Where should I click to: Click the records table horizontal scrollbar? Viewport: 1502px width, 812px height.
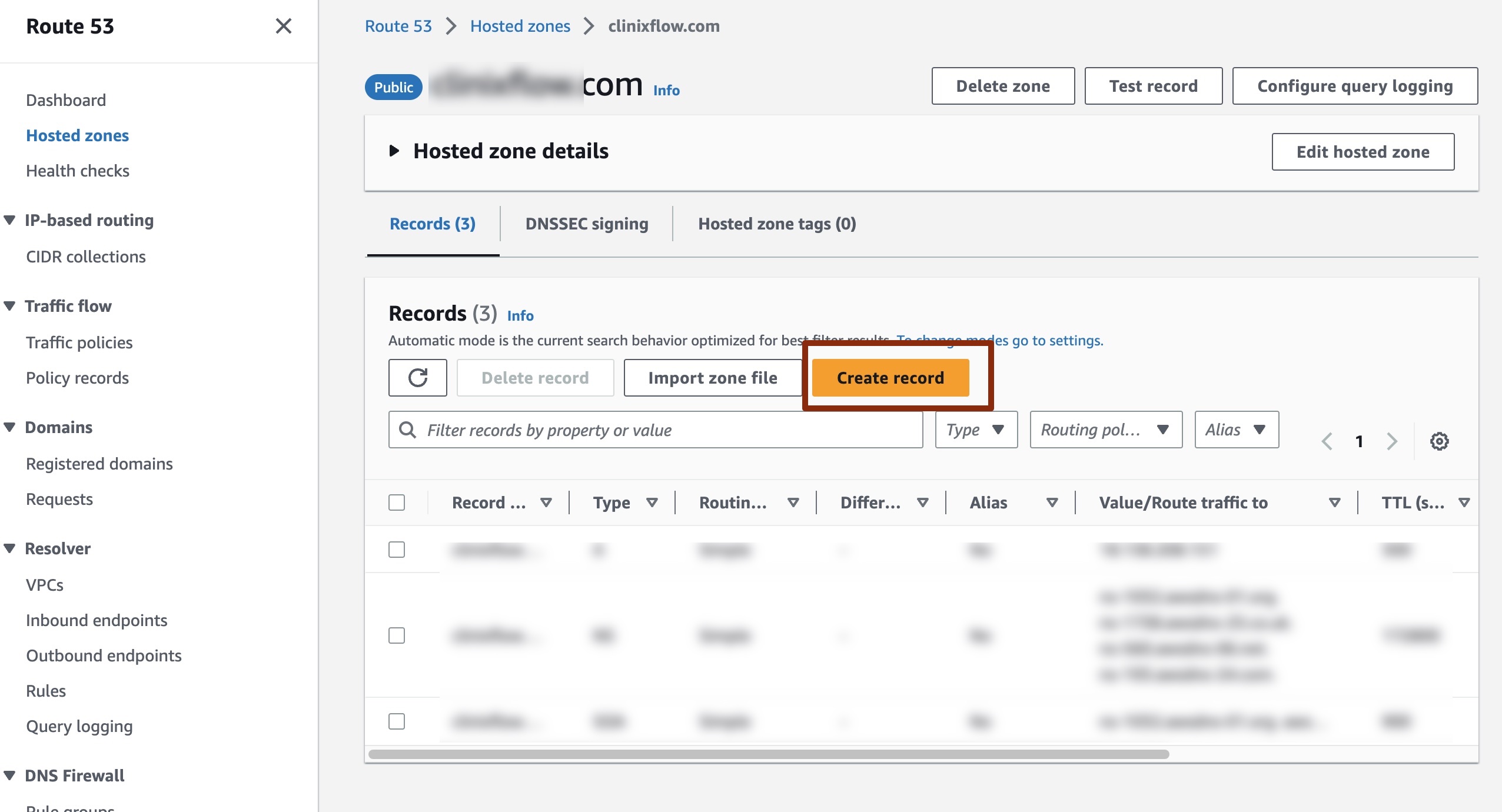(769, 754)
